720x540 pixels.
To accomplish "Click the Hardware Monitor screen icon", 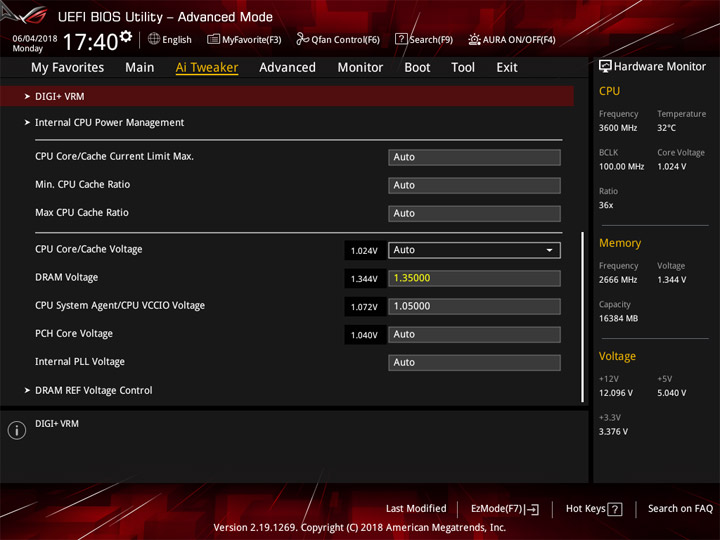I will [605, 67].
